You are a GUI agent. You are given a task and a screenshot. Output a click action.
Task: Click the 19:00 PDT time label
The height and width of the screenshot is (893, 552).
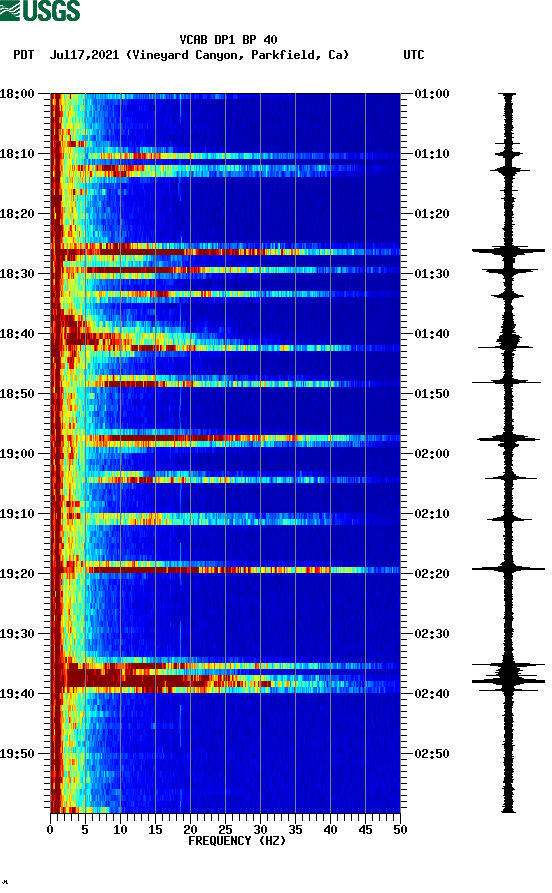[17, 454]
